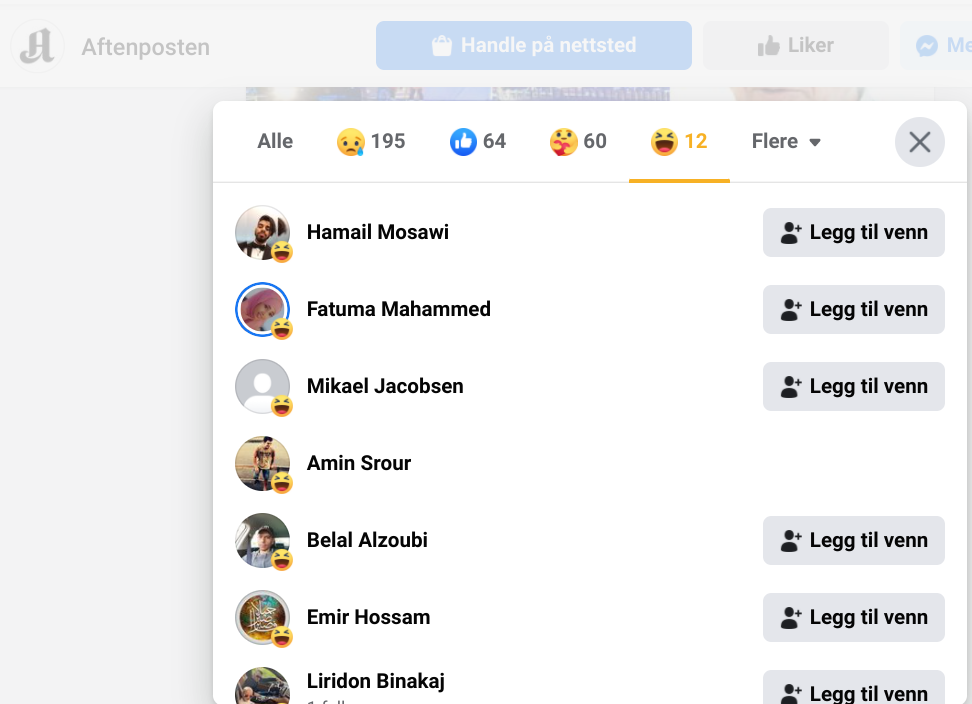Click Mikael Jacobsen's default avatar

point(262,386)
